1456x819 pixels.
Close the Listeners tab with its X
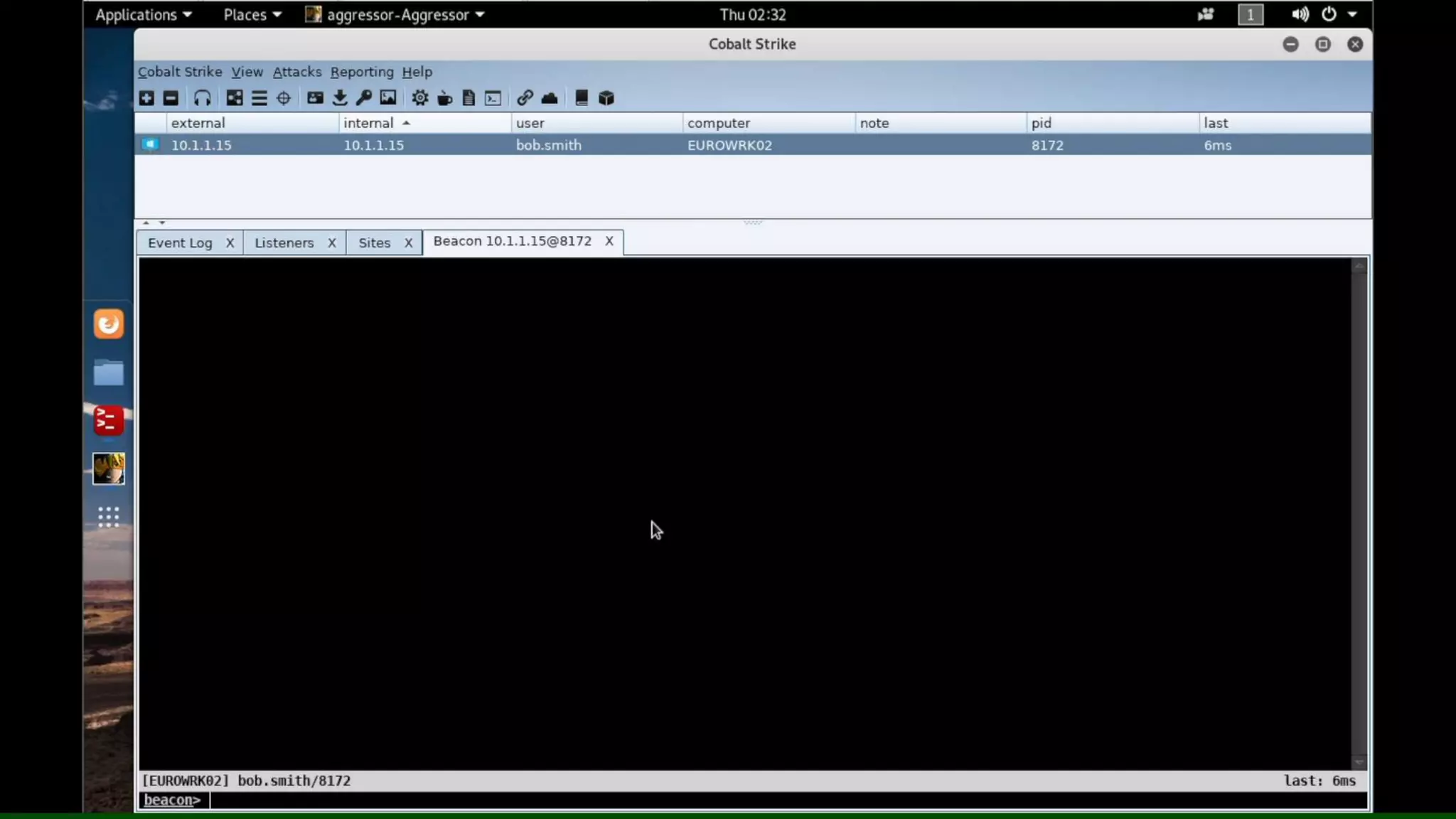pyautogui.click(x=331, y=242)
